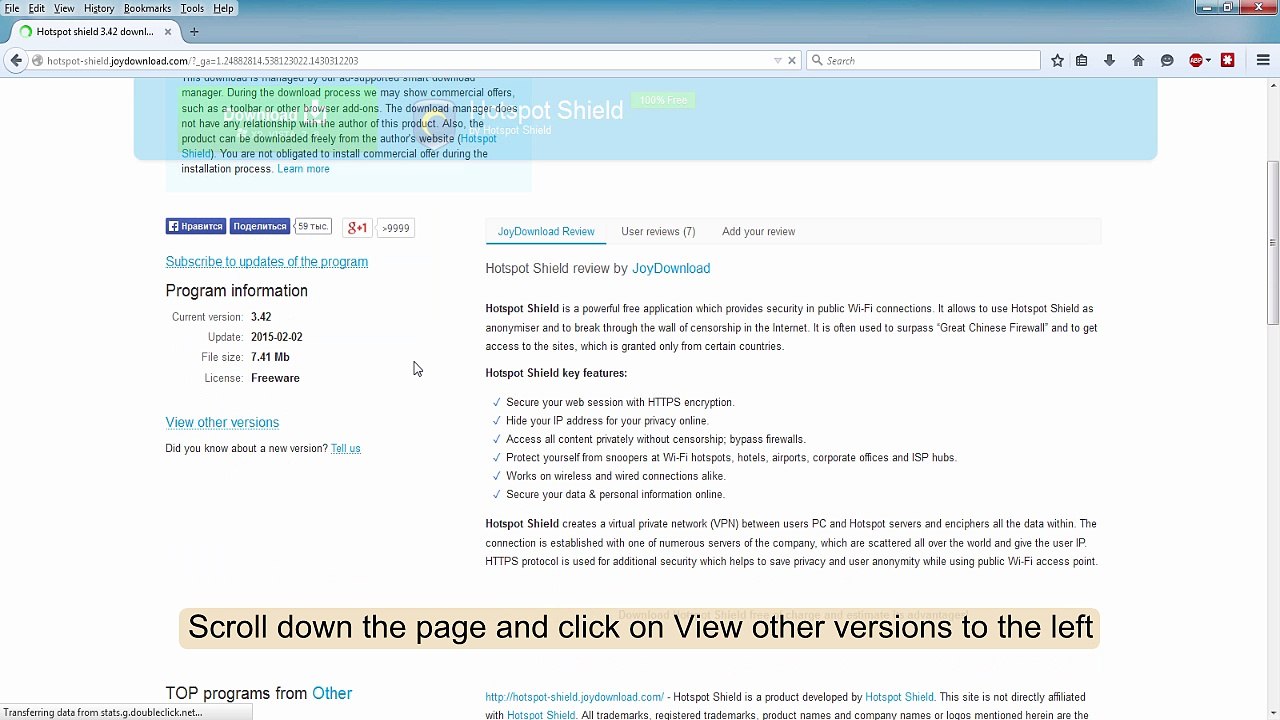Screen dimensions: 1280x720
Task: Go to Firefox home page icon
Action: point(1138,61)
